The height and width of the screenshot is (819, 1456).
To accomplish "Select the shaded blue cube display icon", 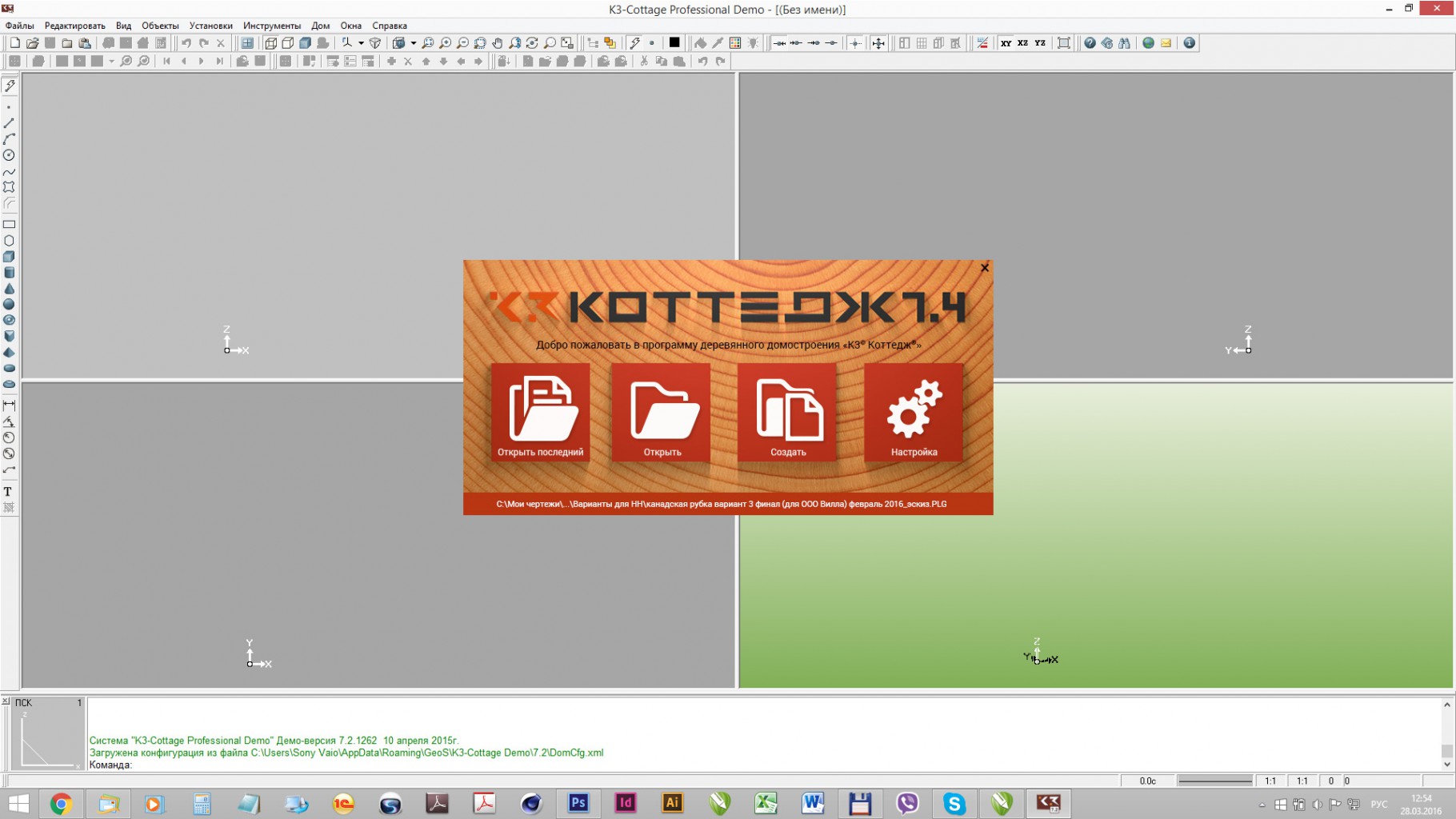I will click(306, 43).
